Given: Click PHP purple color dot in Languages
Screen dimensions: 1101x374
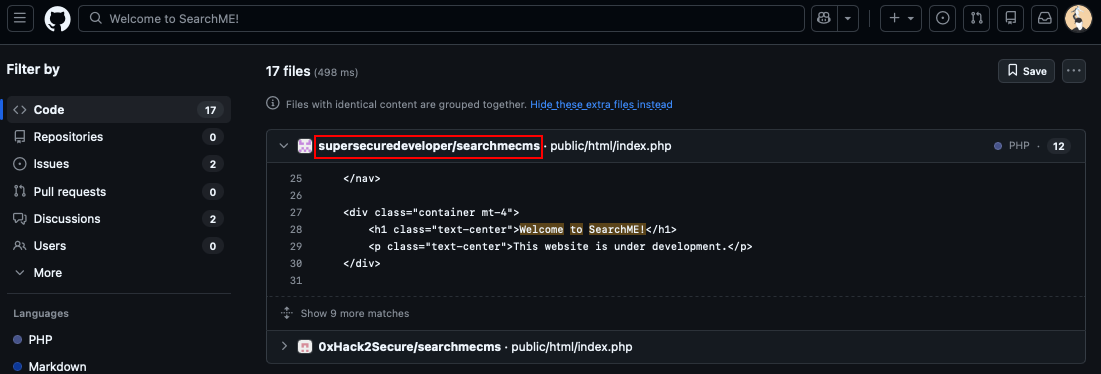Looking at the screenshot, I should coord(18,340).
